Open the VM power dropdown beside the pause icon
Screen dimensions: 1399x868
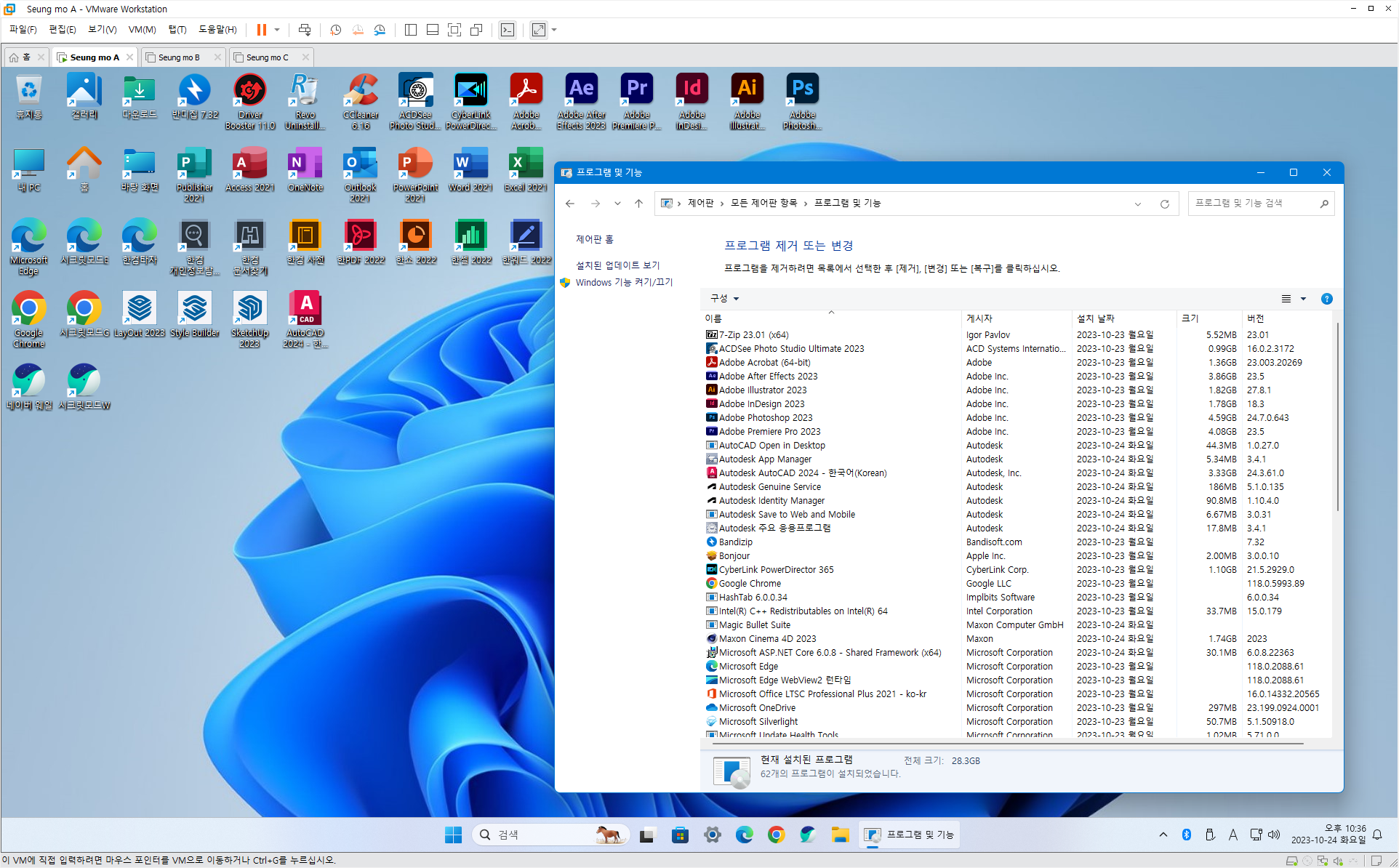277,30
